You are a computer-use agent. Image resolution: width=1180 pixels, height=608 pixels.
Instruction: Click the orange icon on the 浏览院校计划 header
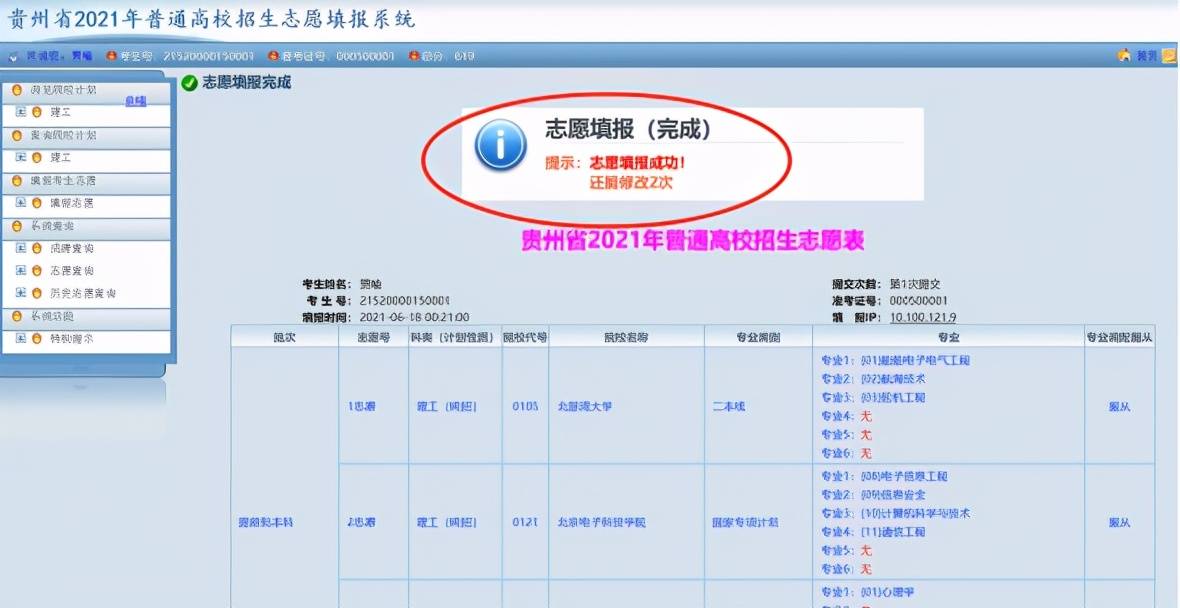coord(17,90)
